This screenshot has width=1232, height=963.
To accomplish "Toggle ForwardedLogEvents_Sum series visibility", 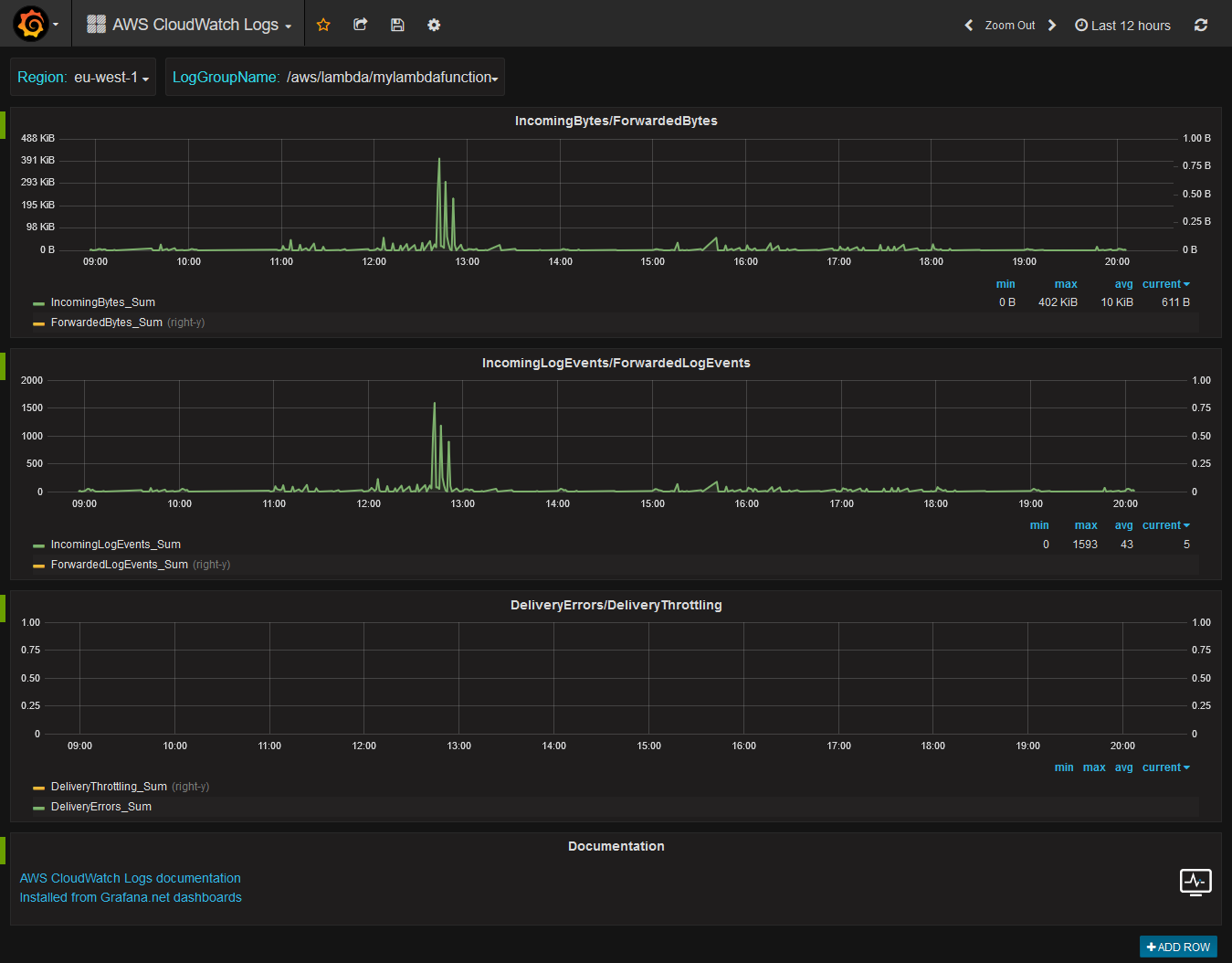I will pos(120,565).
